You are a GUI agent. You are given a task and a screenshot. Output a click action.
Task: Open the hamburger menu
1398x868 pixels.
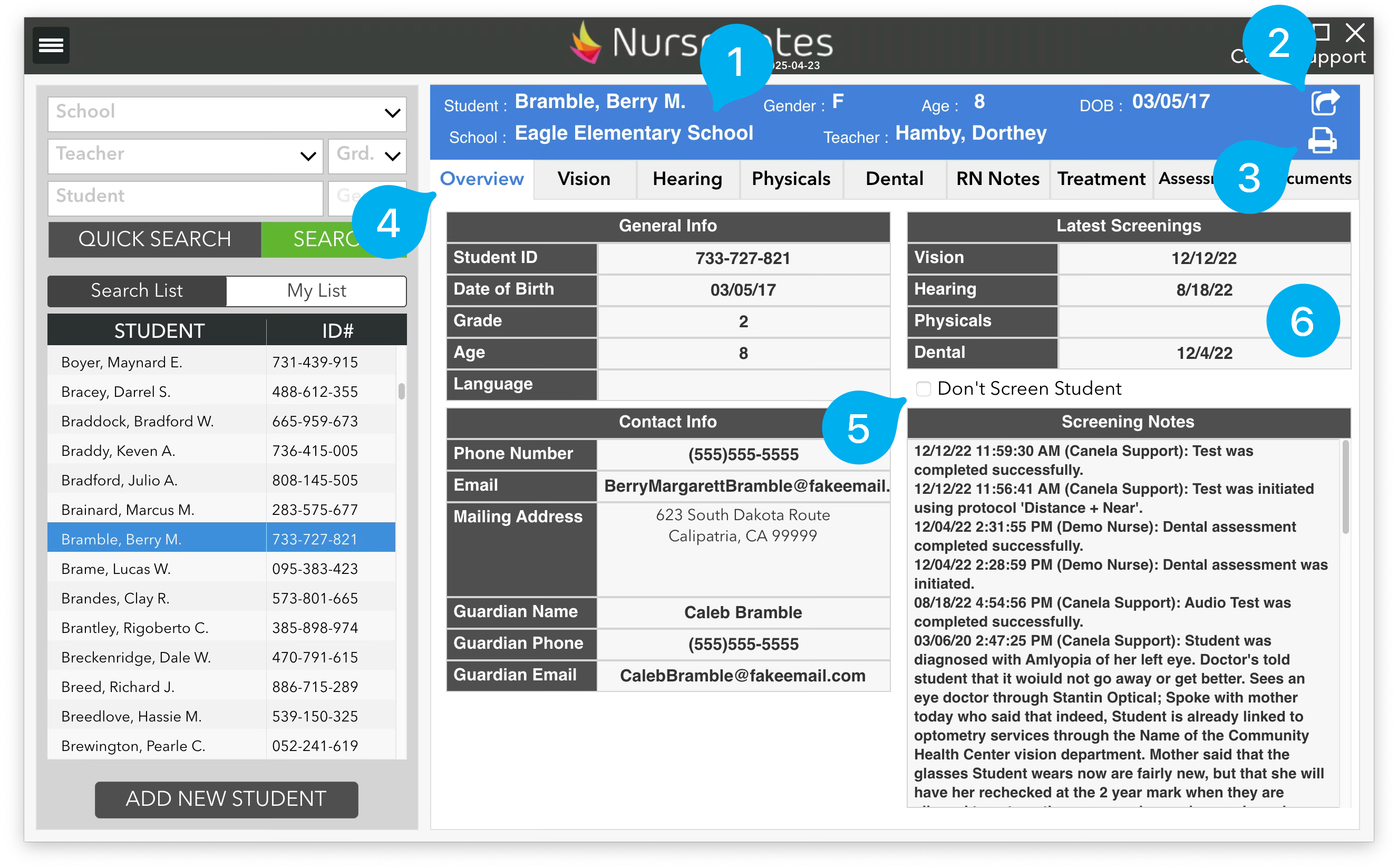pos(51,45)
